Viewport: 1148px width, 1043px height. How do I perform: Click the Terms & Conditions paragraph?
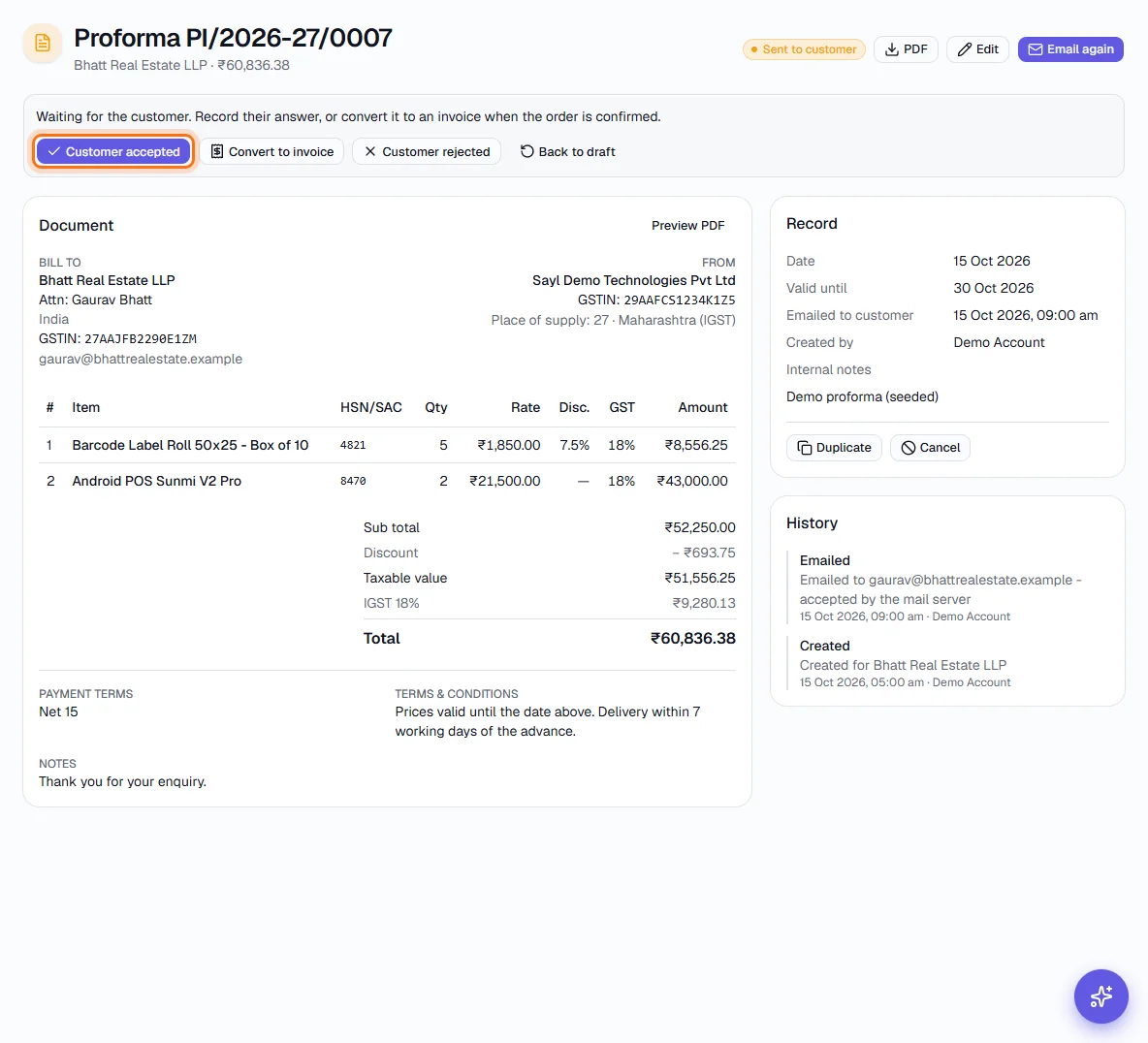(x=548, y=722)
